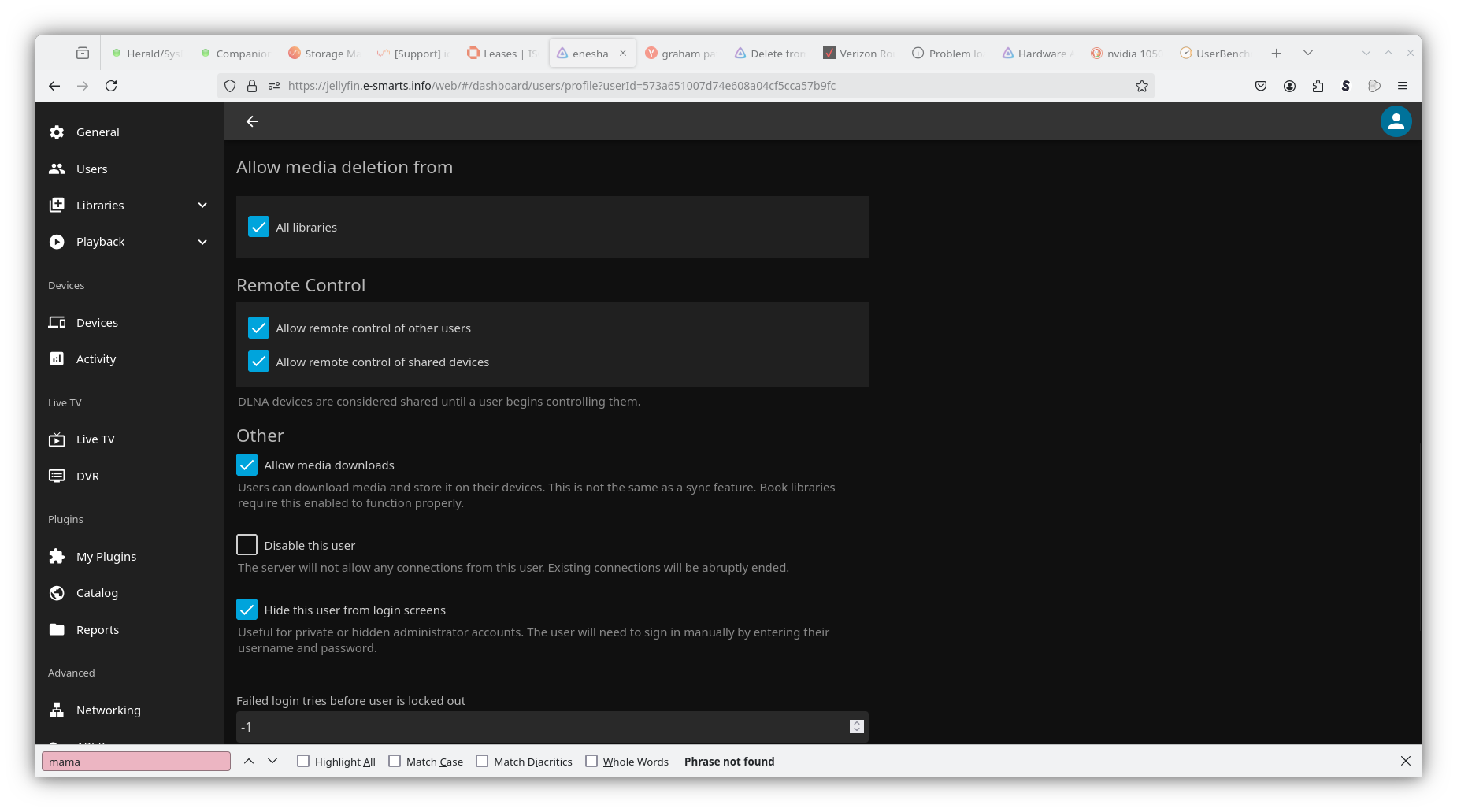Enable the Disable this user checkbox

point(247,545)
